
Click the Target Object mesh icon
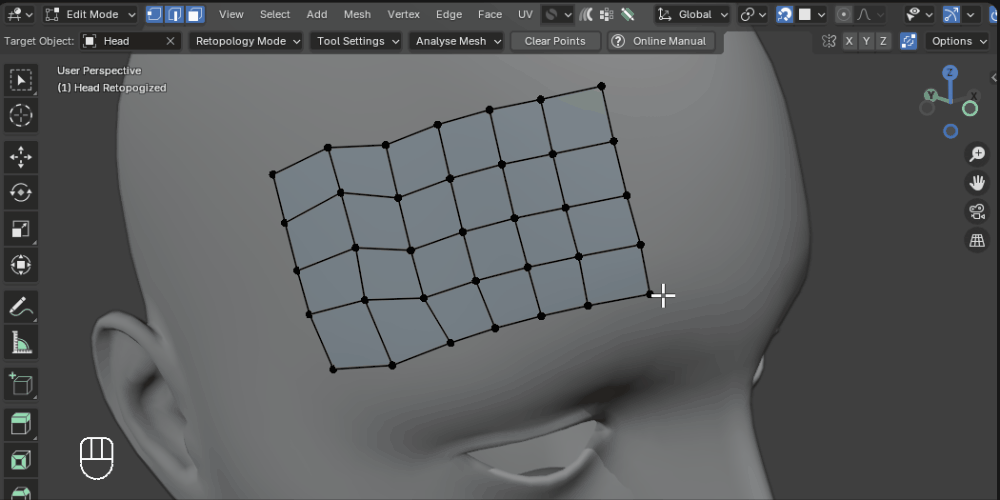pos(90,41)
